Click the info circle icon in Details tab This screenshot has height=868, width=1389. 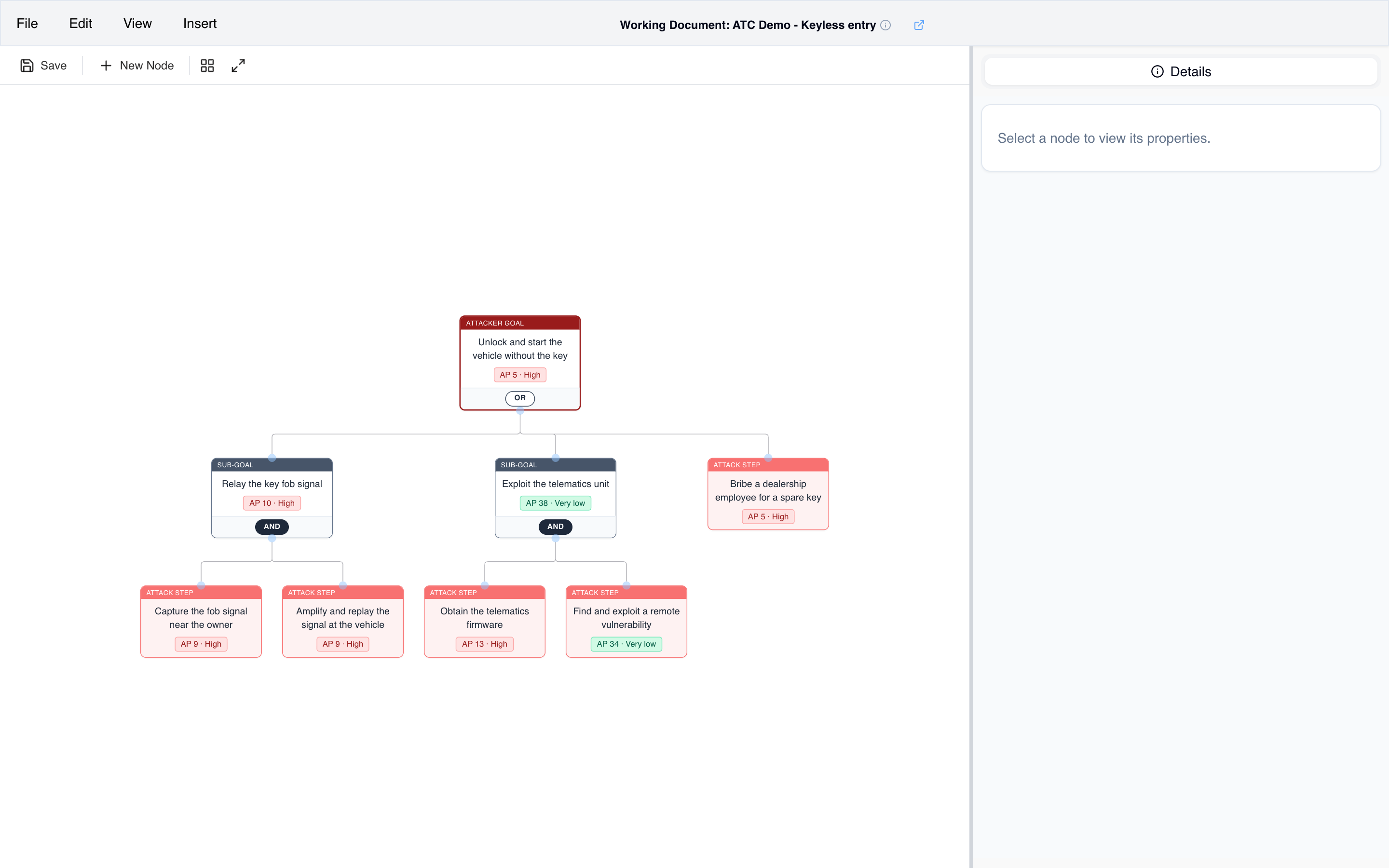click(1157, 71)
